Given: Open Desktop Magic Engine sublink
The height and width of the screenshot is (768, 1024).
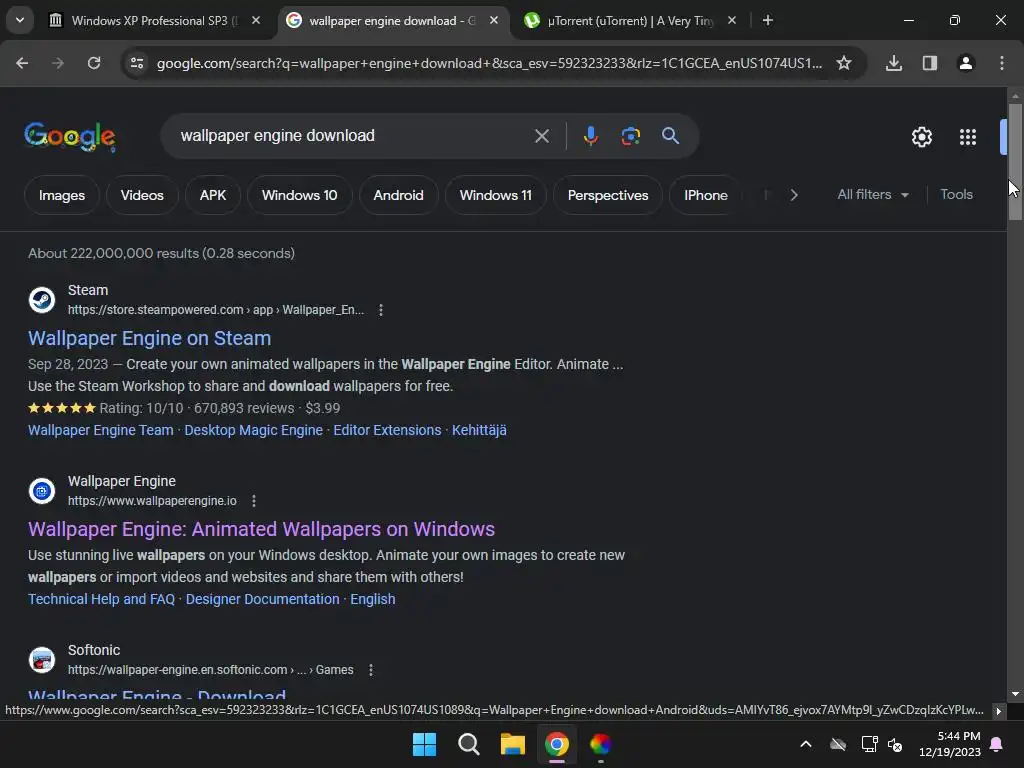Looking at the screenshot, I should click(253, 430).
